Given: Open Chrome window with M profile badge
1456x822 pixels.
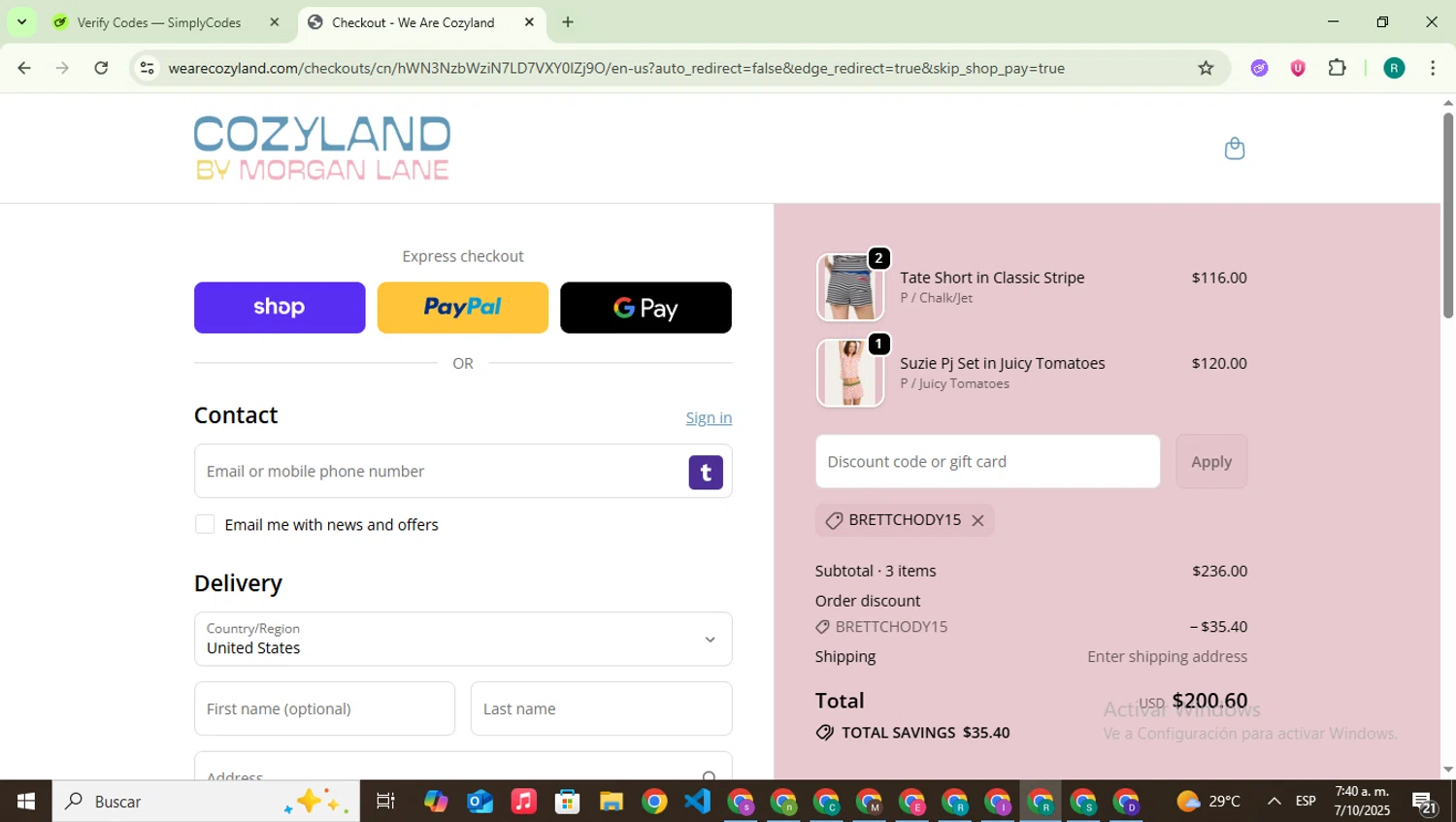Looking at the screenshot, I should [x=869, y=802].
